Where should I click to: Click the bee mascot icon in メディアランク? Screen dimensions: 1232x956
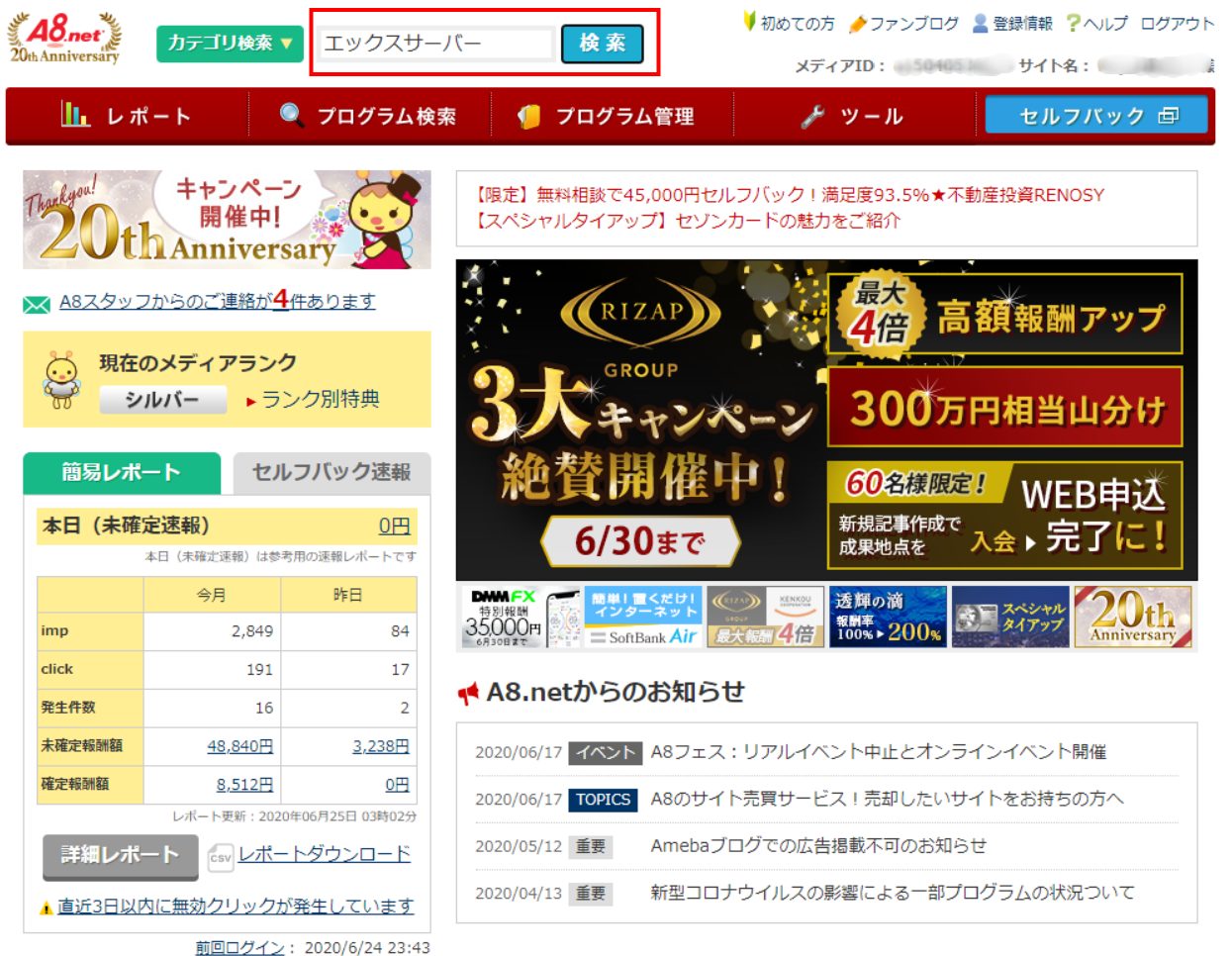[x=61, y=381]
